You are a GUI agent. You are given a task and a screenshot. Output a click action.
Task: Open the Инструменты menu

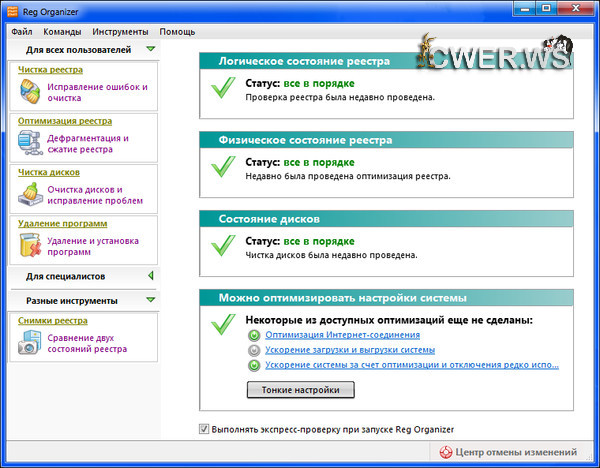pyautogui.click(x=120, y=31)
